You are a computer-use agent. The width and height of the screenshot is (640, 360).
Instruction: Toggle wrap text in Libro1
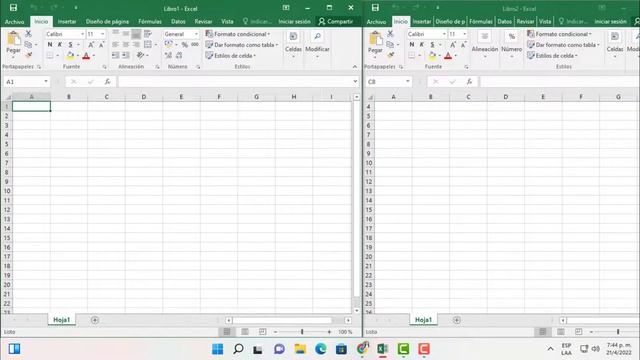148,34
